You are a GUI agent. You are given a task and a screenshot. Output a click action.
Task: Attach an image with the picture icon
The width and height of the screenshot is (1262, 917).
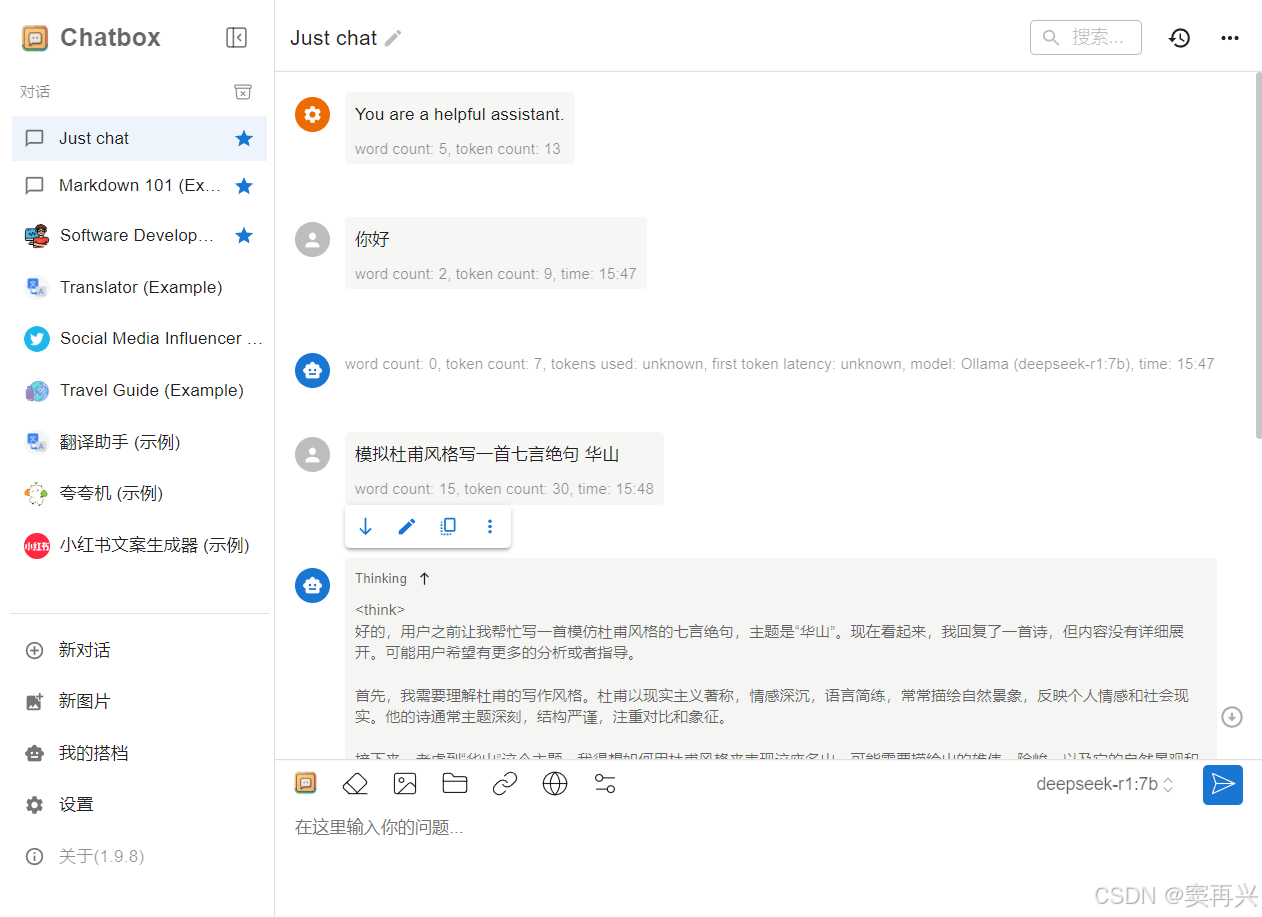tap(405, 784)
